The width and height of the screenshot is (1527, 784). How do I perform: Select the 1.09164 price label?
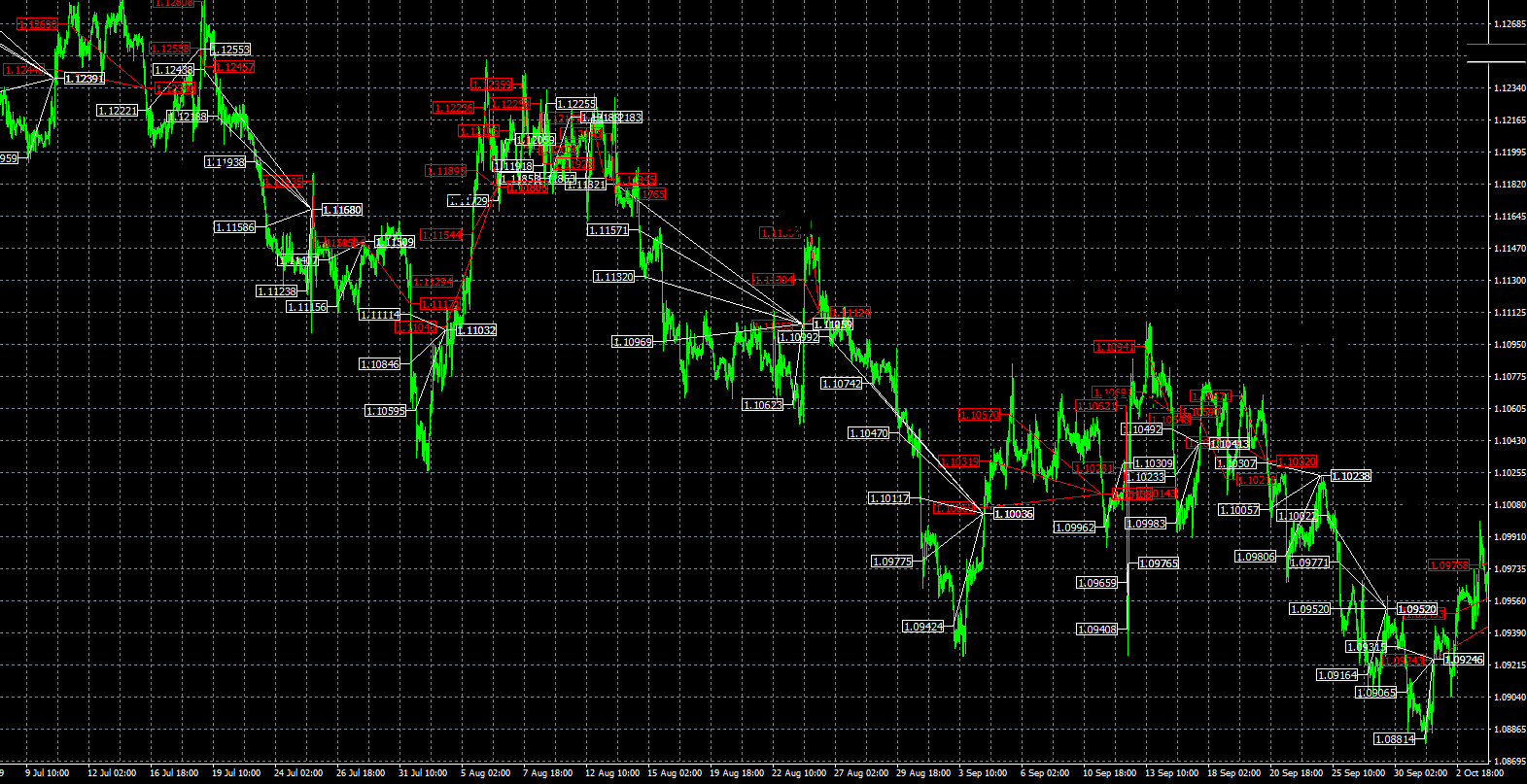1337,675
